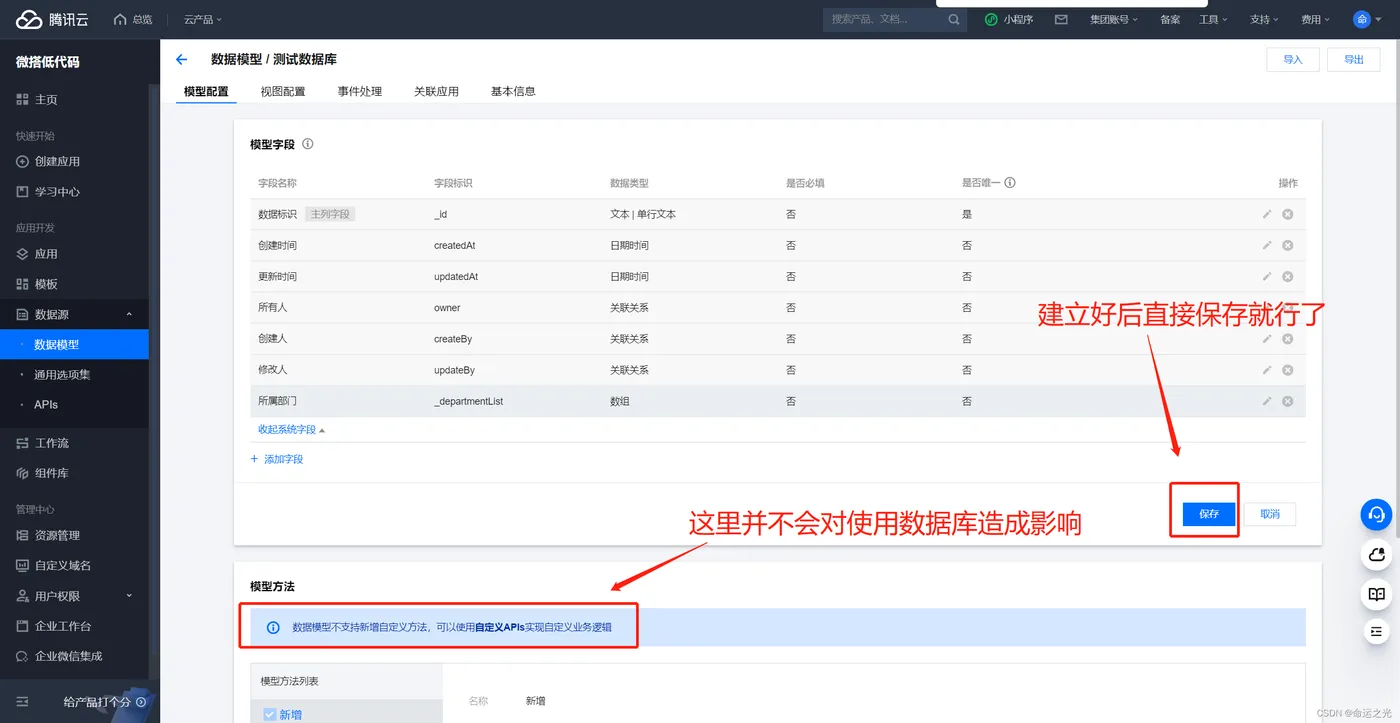The image size is (1400, 723).
Task: Open the mail messages icon
Action: [1061, 19]
